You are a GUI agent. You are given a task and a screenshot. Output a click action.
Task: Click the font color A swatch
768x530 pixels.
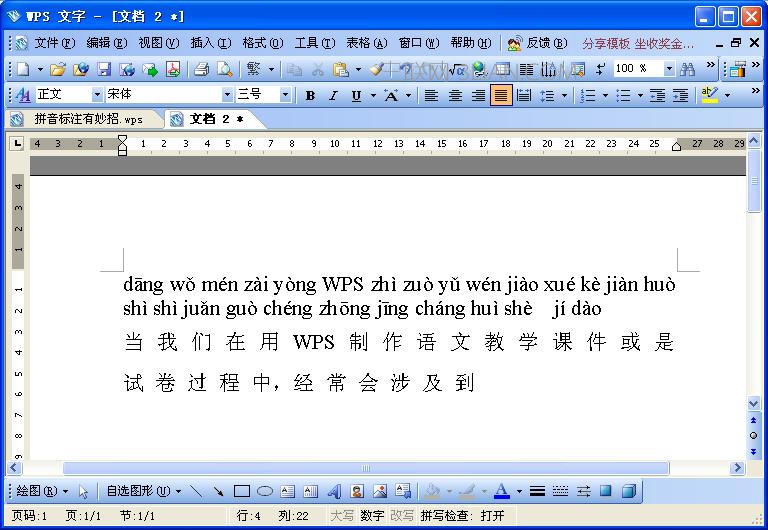point(502,490)
